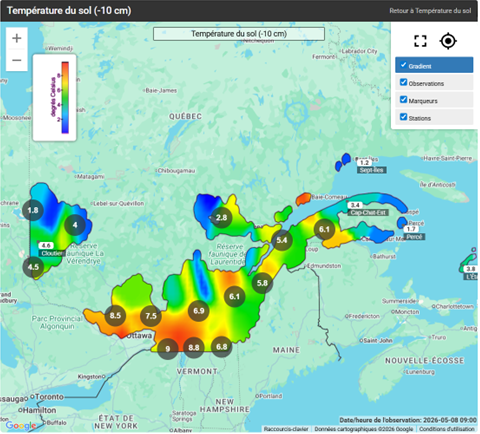Open the 8.8 temperature marker
Image resolution: width=480 pixels, height=434 pixels.
point(194,348)
